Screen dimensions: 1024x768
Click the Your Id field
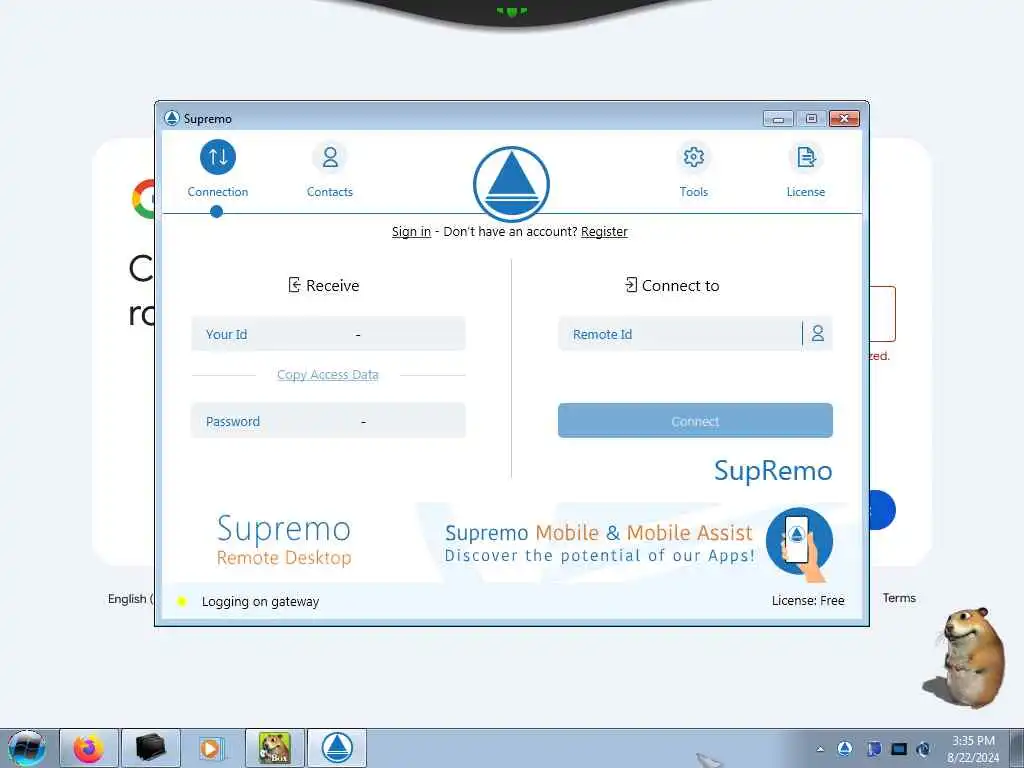(x=328, y=334)
